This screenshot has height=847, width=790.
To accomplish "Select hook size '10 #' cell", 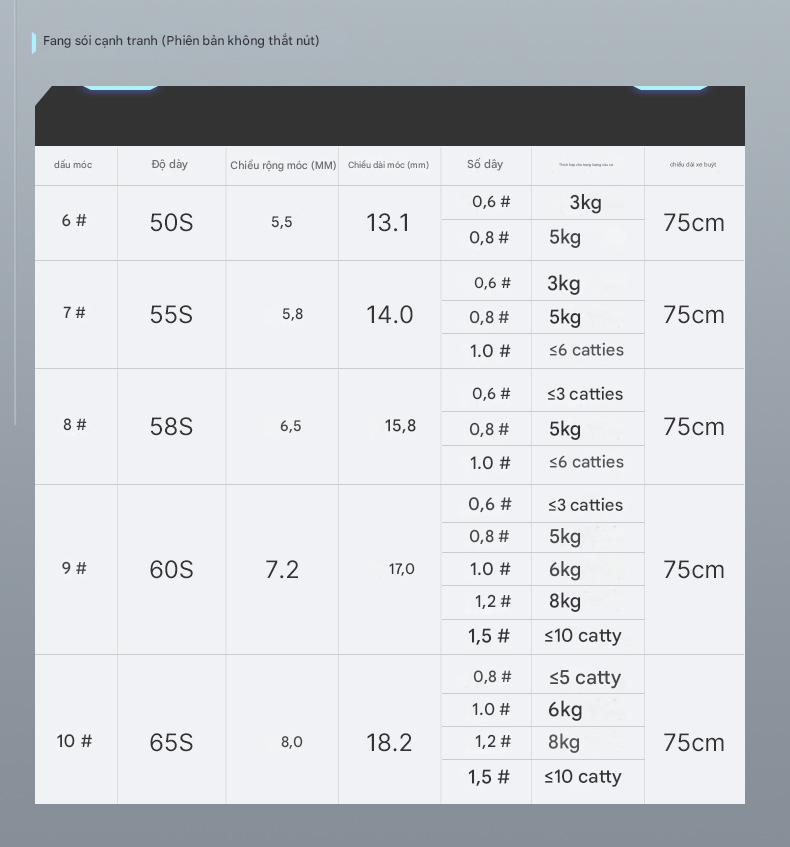I will [74, 741].
